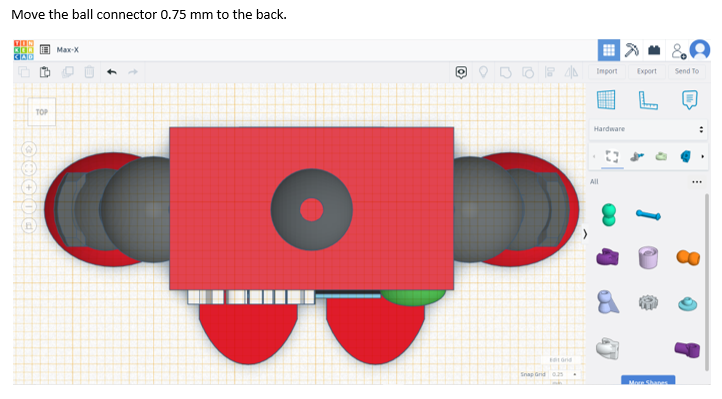Click the Edit Grid link
Screen dimensions: 722x399
[560, 360]
